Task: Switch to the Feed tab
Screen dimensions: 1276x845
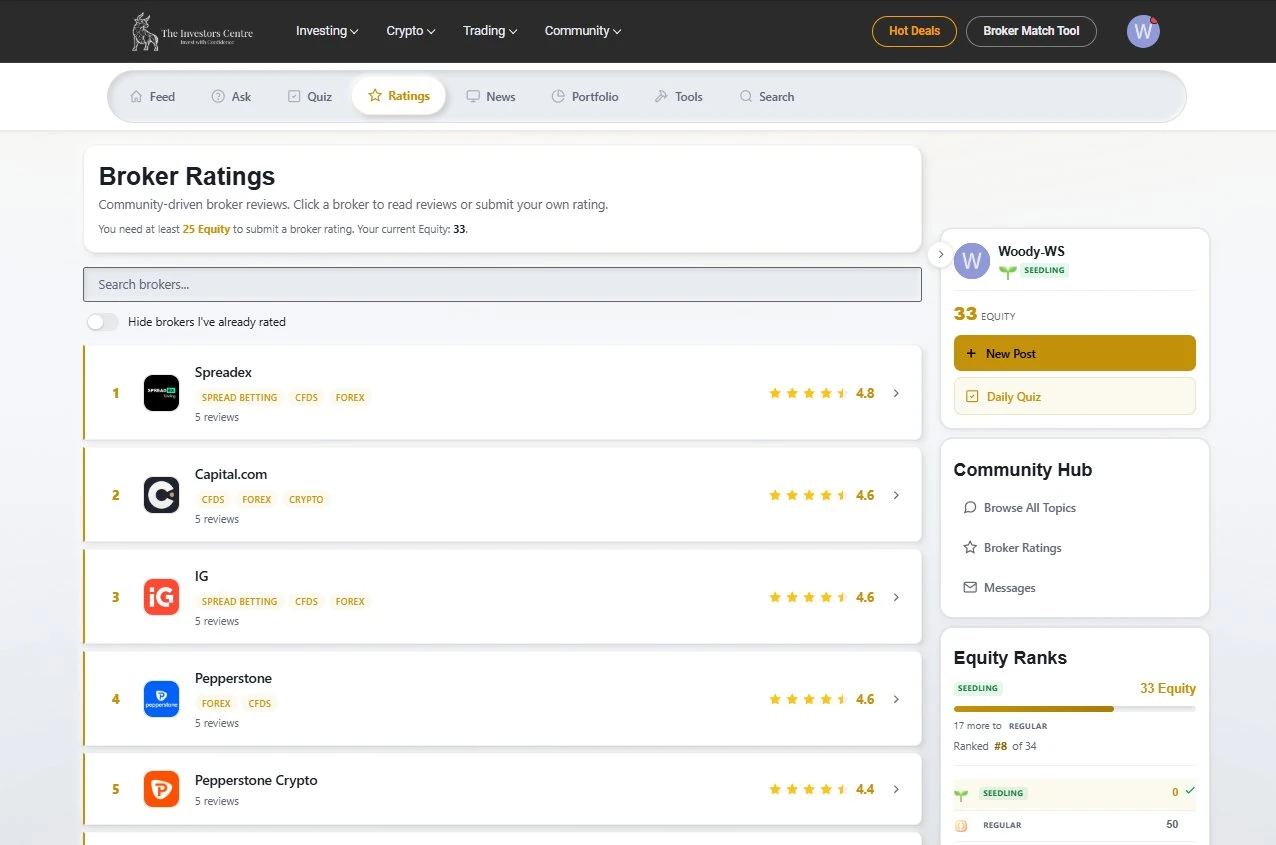Action: pyautogui.click(x=152, y=97)
